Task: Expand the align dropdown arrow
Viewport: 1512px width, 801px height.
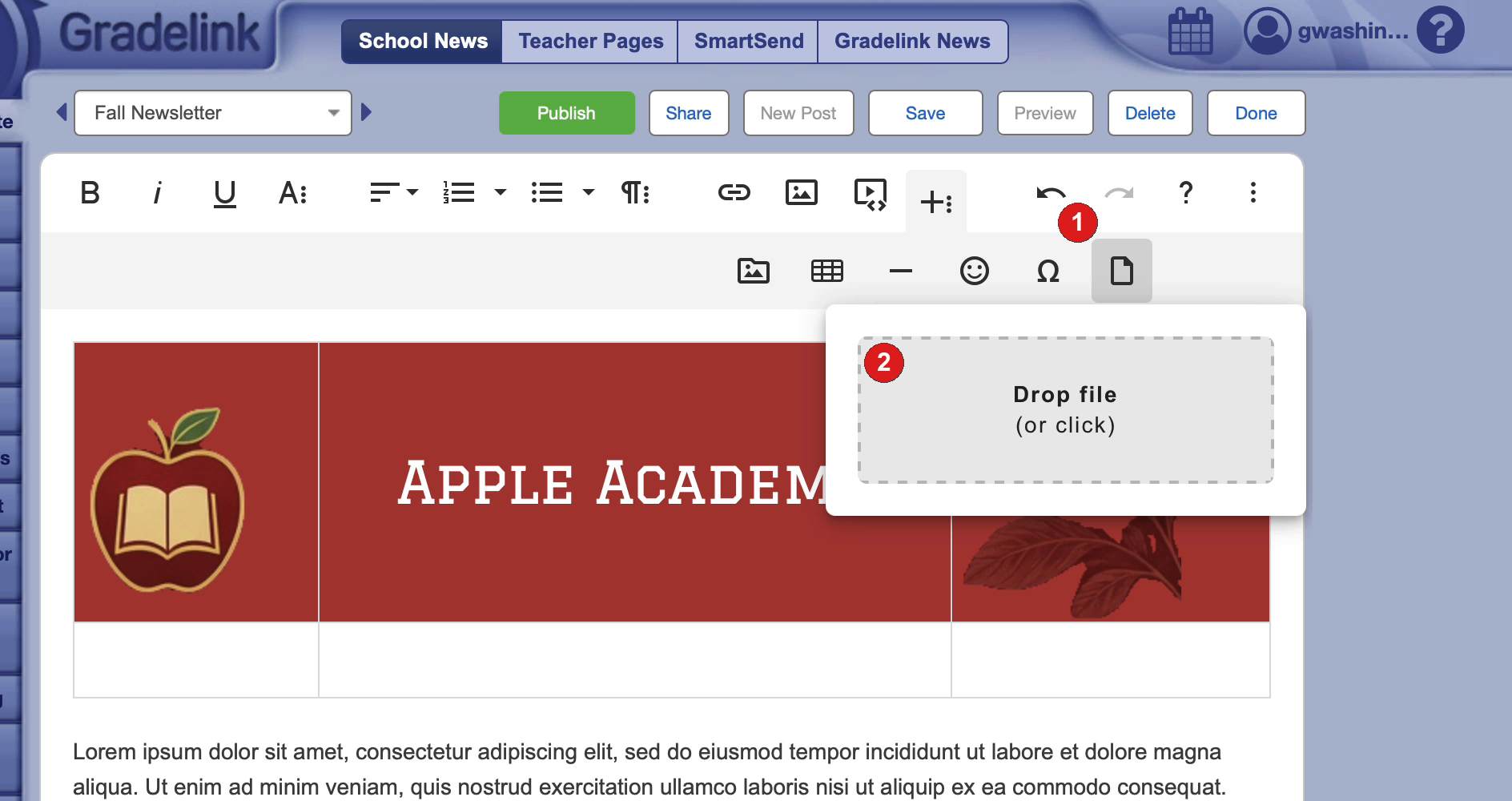Action: click(x=412, y=192)
